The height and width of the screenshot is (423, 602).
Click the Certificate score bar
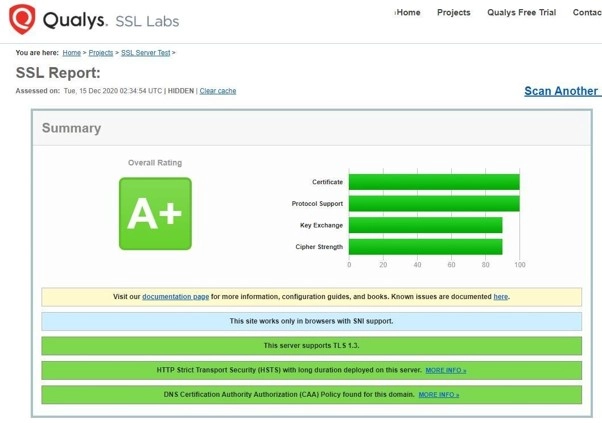[434, 182]
